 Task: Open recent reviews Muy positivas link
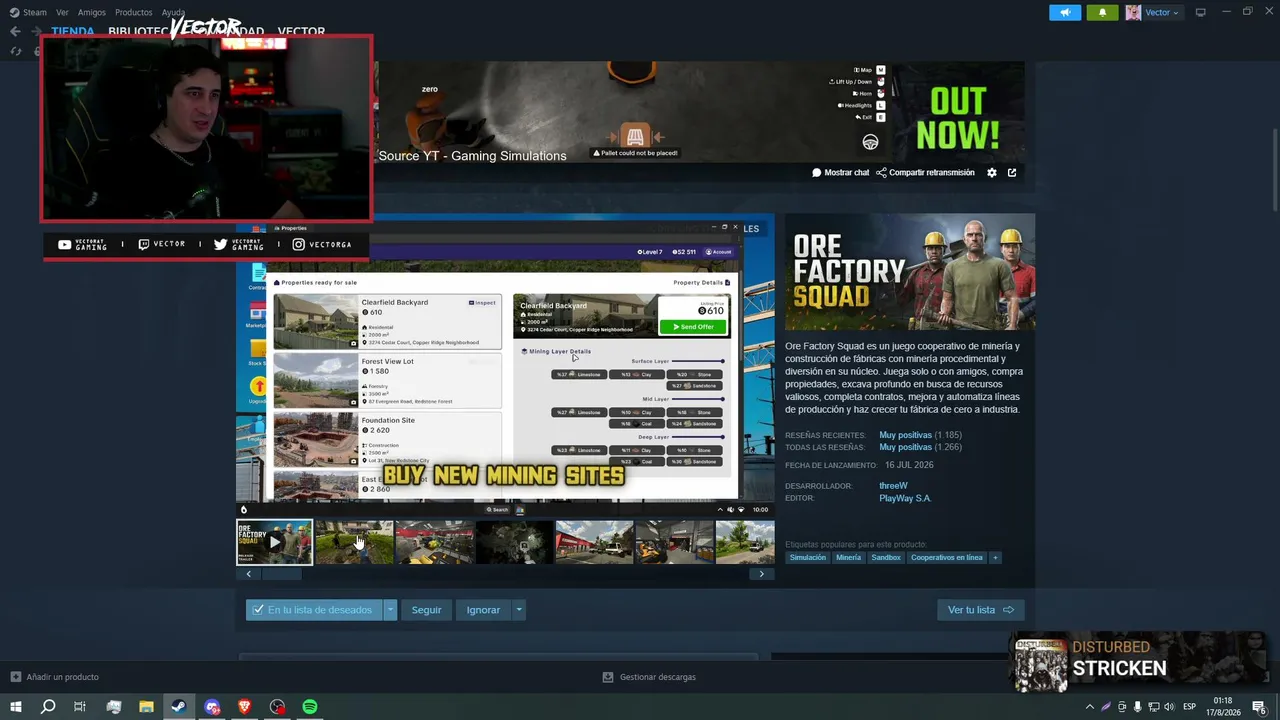(x=905, y=435)
